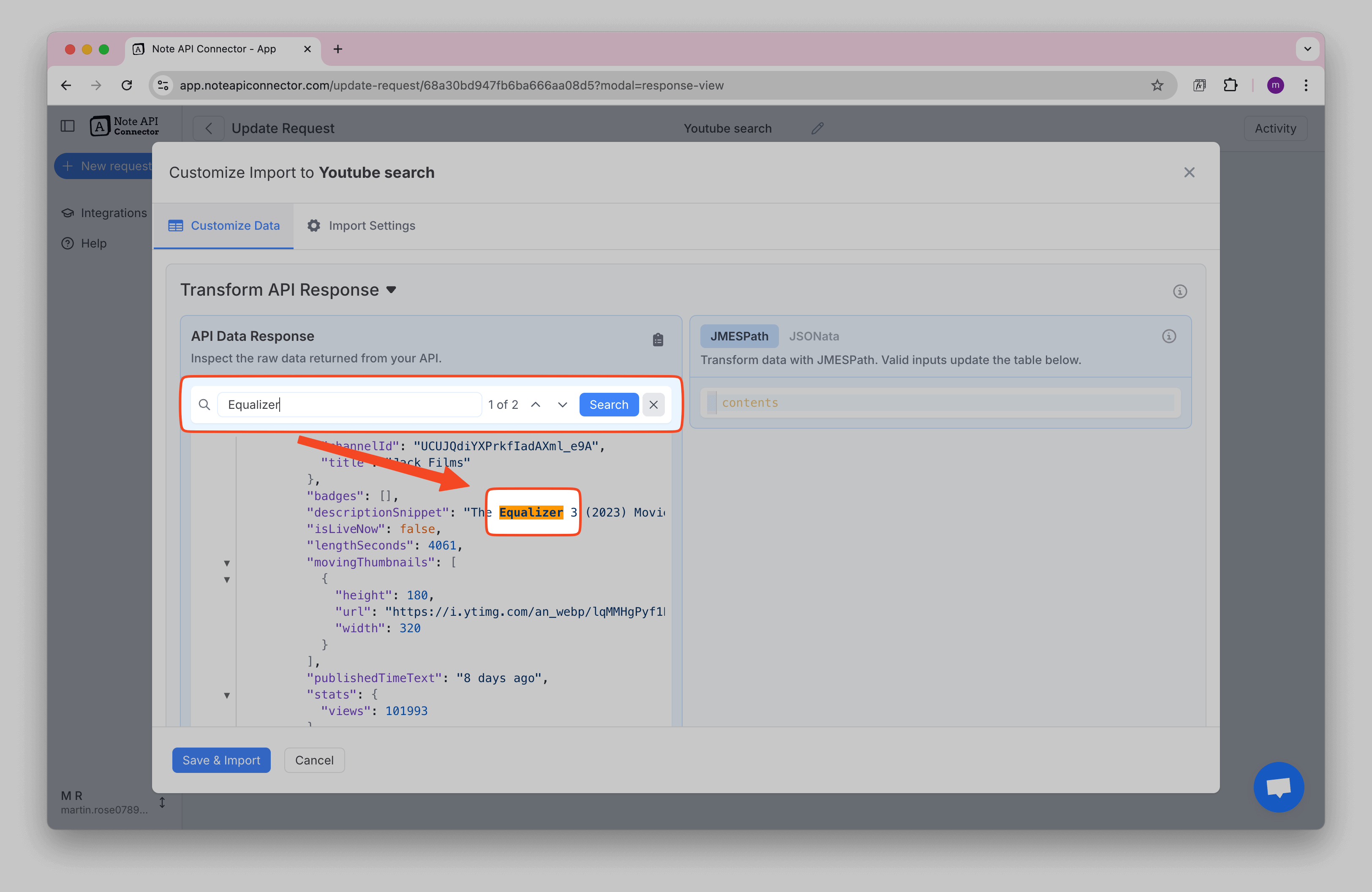This screenshot has width=1372, height=892.
Task: Collapse the Transform API Response section
Action: 391,290
